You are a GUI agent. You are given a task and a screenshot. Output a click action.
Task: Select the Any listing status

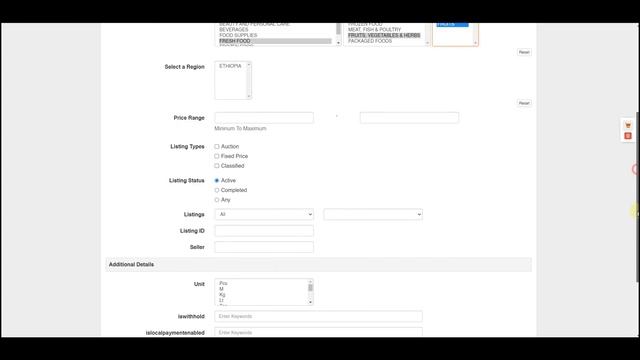point(217,200)
